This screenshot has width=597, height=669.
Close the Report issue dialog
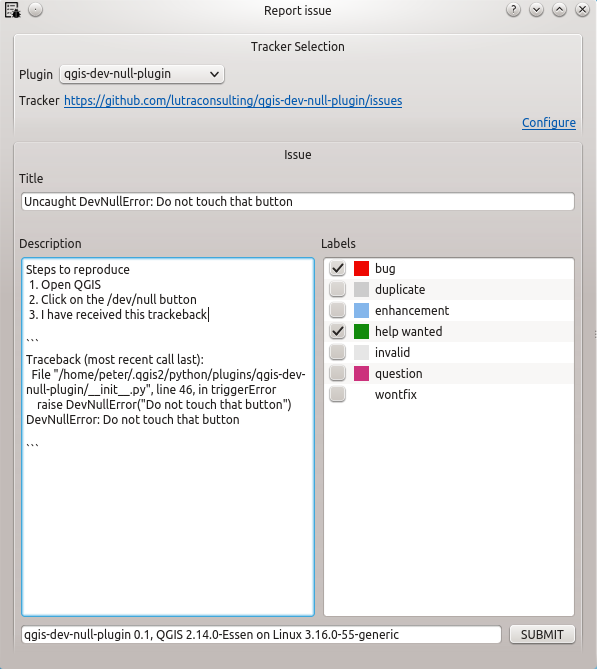[x=582, y=10]
